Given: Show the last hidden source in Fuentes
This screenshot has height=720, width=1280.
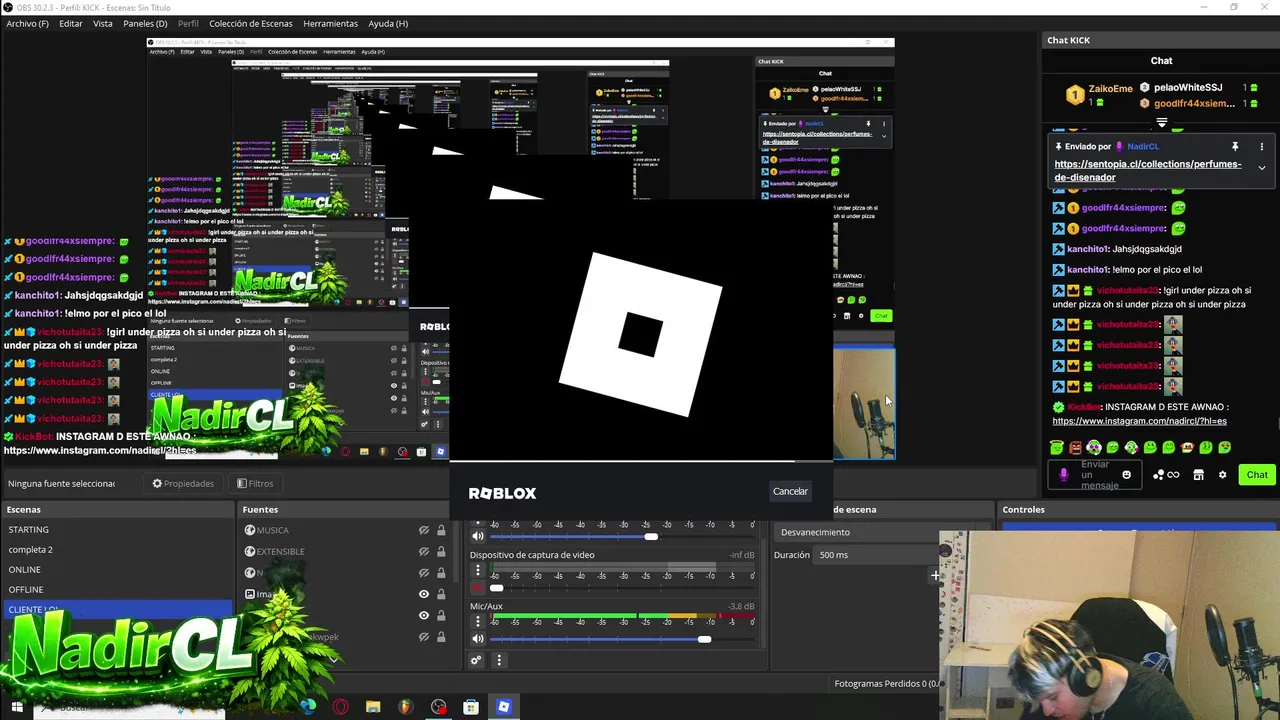Looking at the screenshot, I should click(x=424, y=637).
